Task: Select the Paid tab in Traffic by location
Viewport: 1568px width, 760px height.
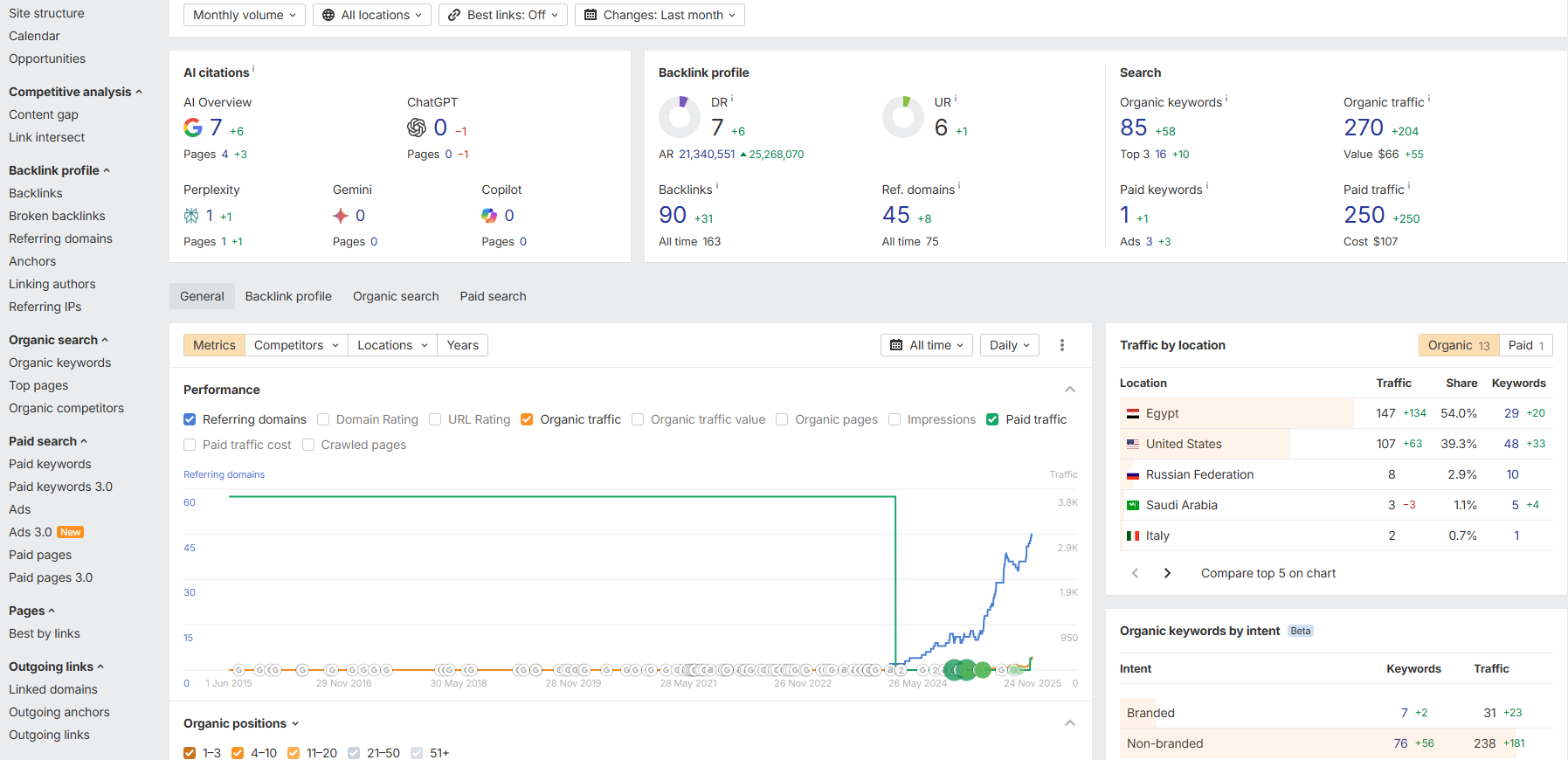Action: tap(1525, 345)
